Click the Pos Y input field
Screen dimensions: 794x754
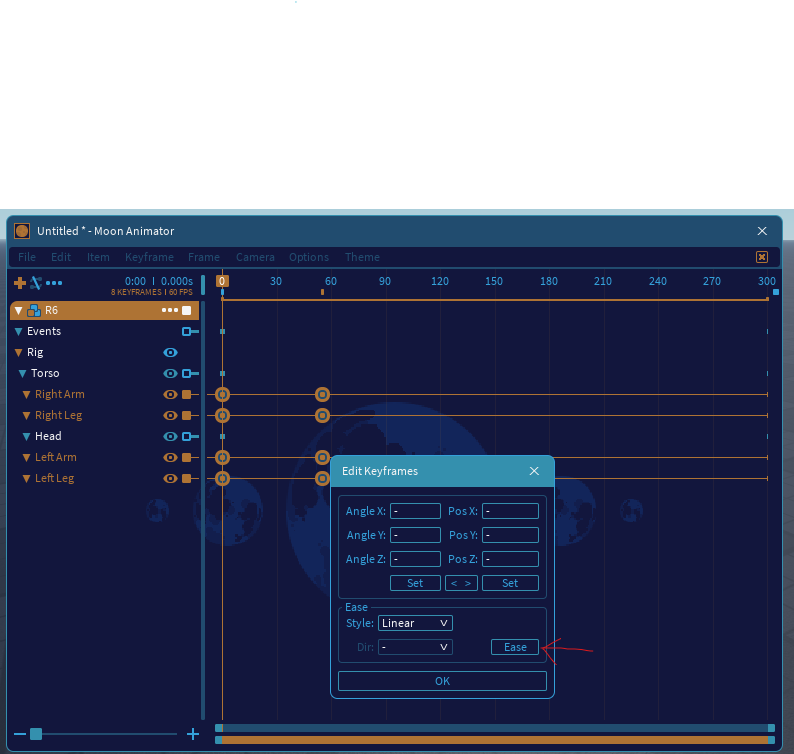click(x=510, y=535)
